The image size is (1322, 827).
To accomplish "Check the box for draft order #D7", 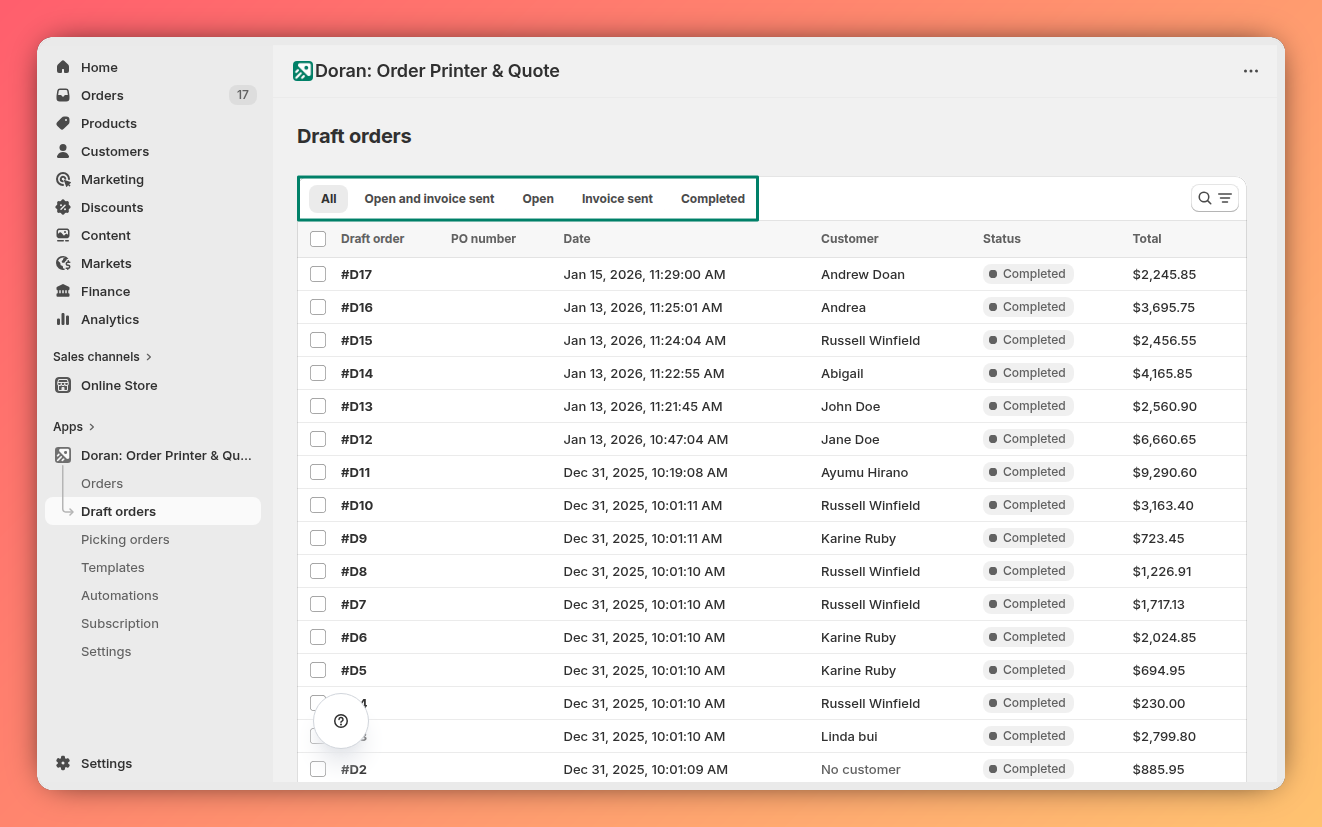I will (318, 604).
